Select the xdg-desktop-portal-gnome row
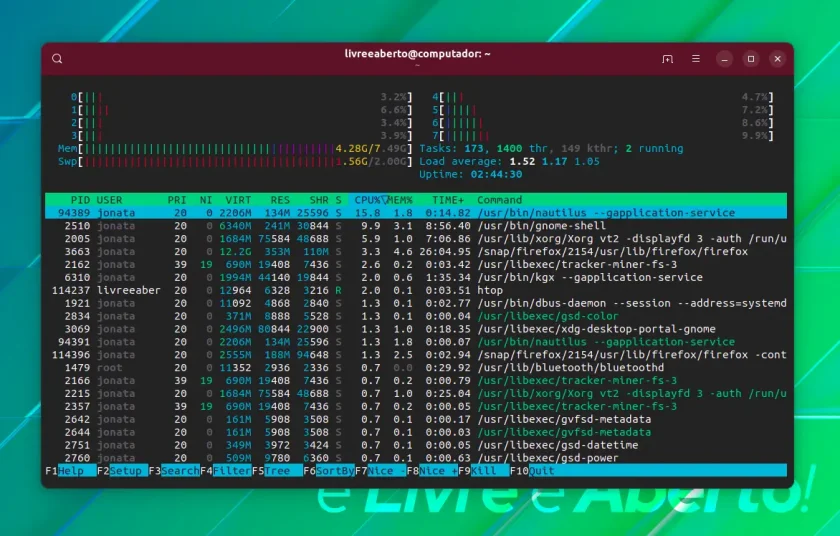 (416, 329)
